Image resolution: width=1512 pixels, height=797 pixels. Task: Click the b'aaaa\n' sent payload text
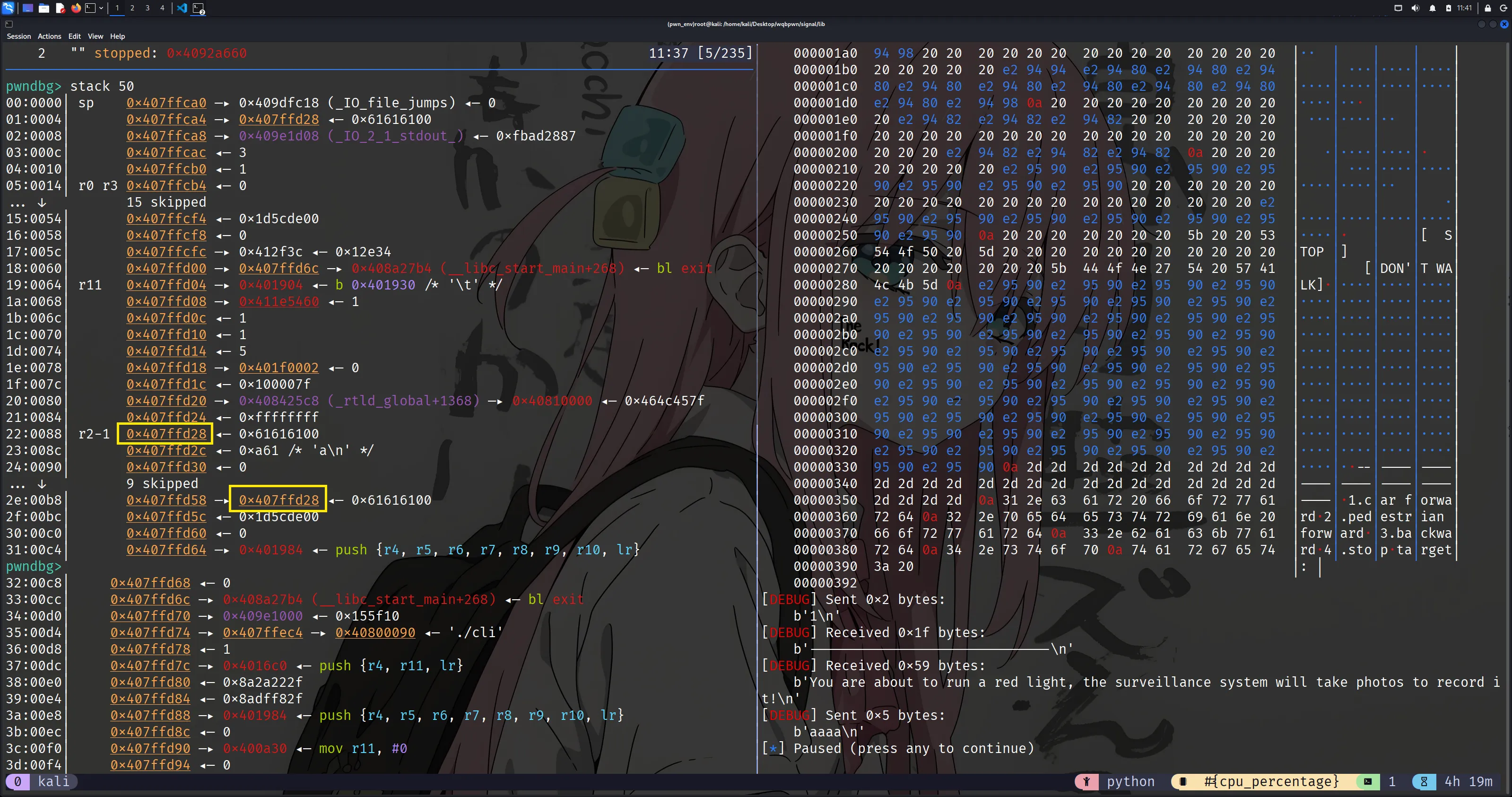[829, 732]
